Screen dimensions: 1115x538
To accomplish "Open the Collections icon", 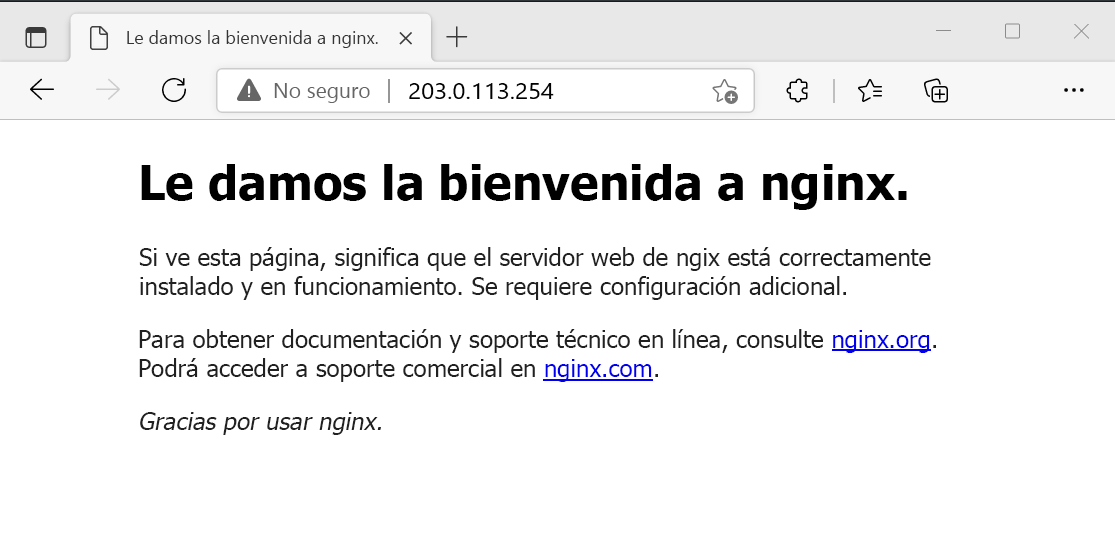I will click(936, 90).
